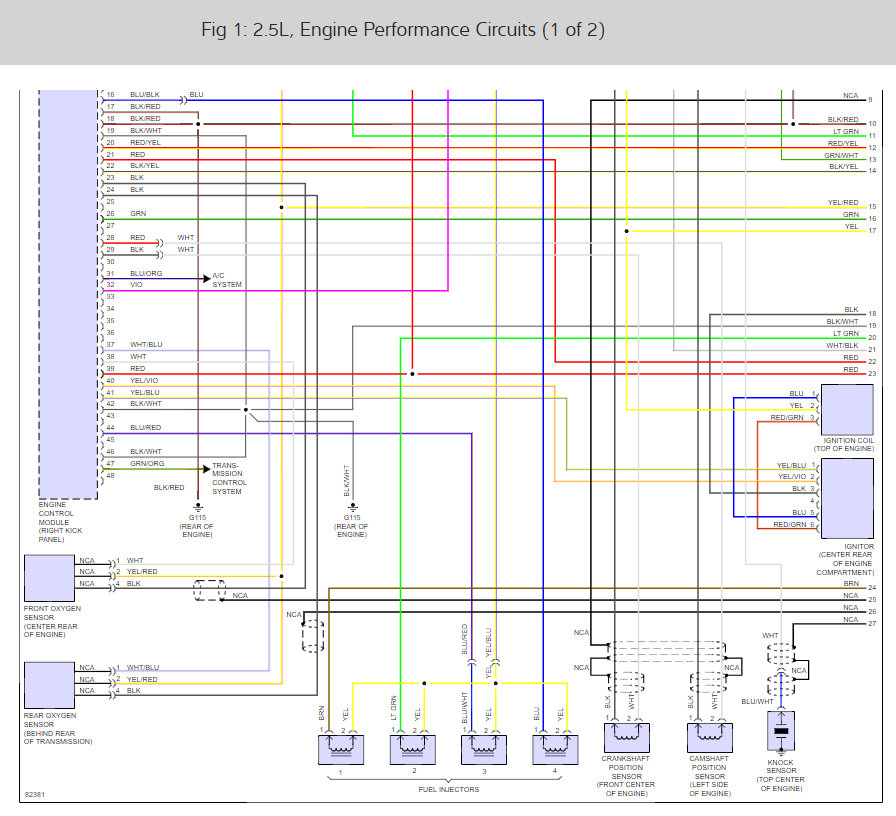This screenshot has height=816, width=896.
Task: Click the 'CRANKSHAFT POSITION SENSOR (FRONT CENTER OF ENGINE)' caption
Action: pyautogui.click(x=626, y=776)
